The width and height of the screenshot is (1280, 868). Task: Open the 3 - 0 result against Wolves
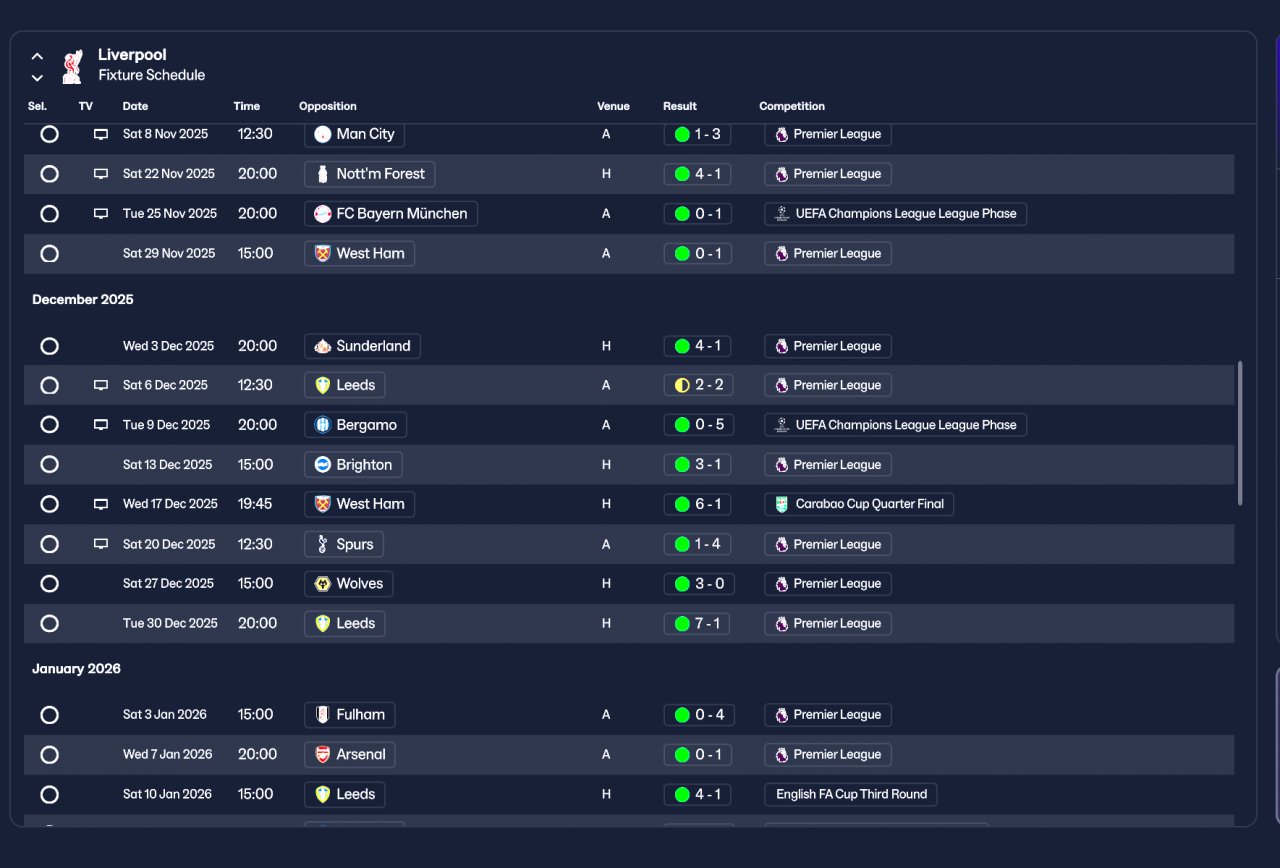tap(698, 584)
